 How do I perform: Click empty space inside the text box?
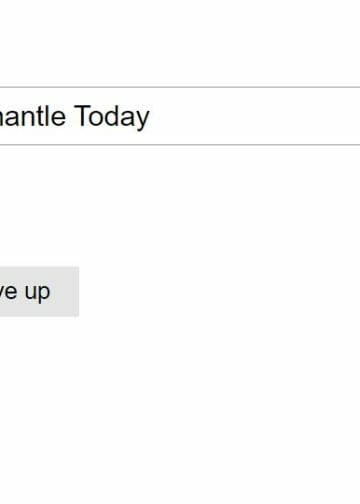pyautogui.click(x=253, y=116)
